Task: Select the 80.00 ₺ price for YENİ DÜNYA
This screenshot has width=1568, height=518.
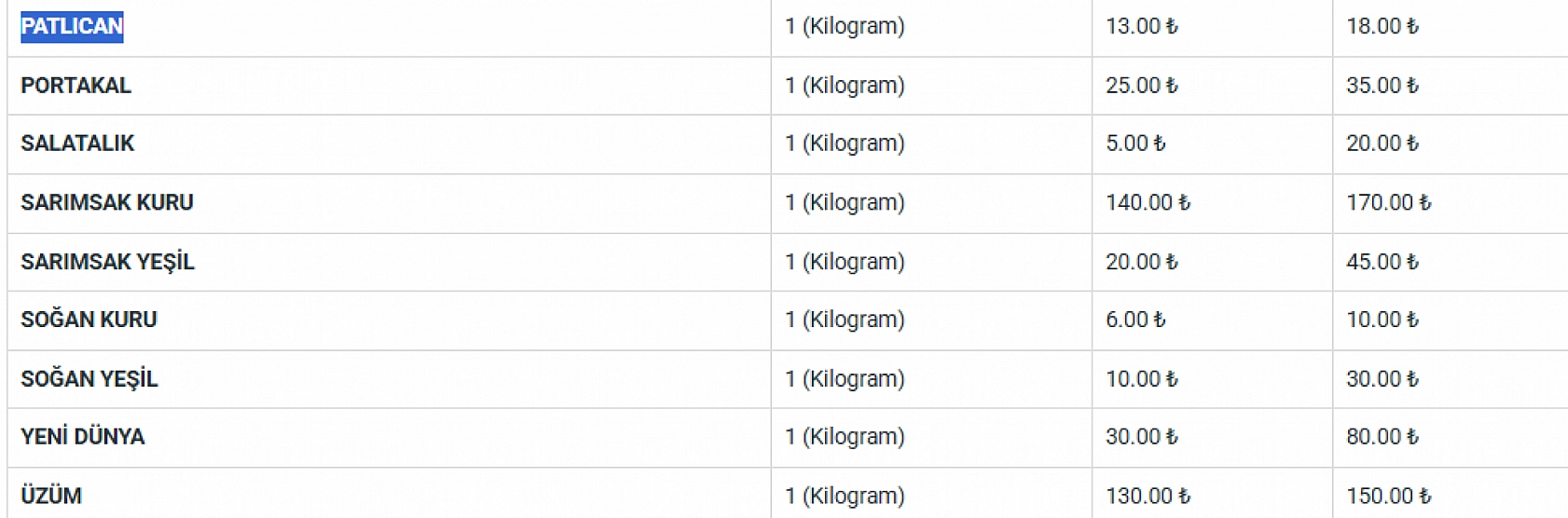Action: [x=1382, y=437]
